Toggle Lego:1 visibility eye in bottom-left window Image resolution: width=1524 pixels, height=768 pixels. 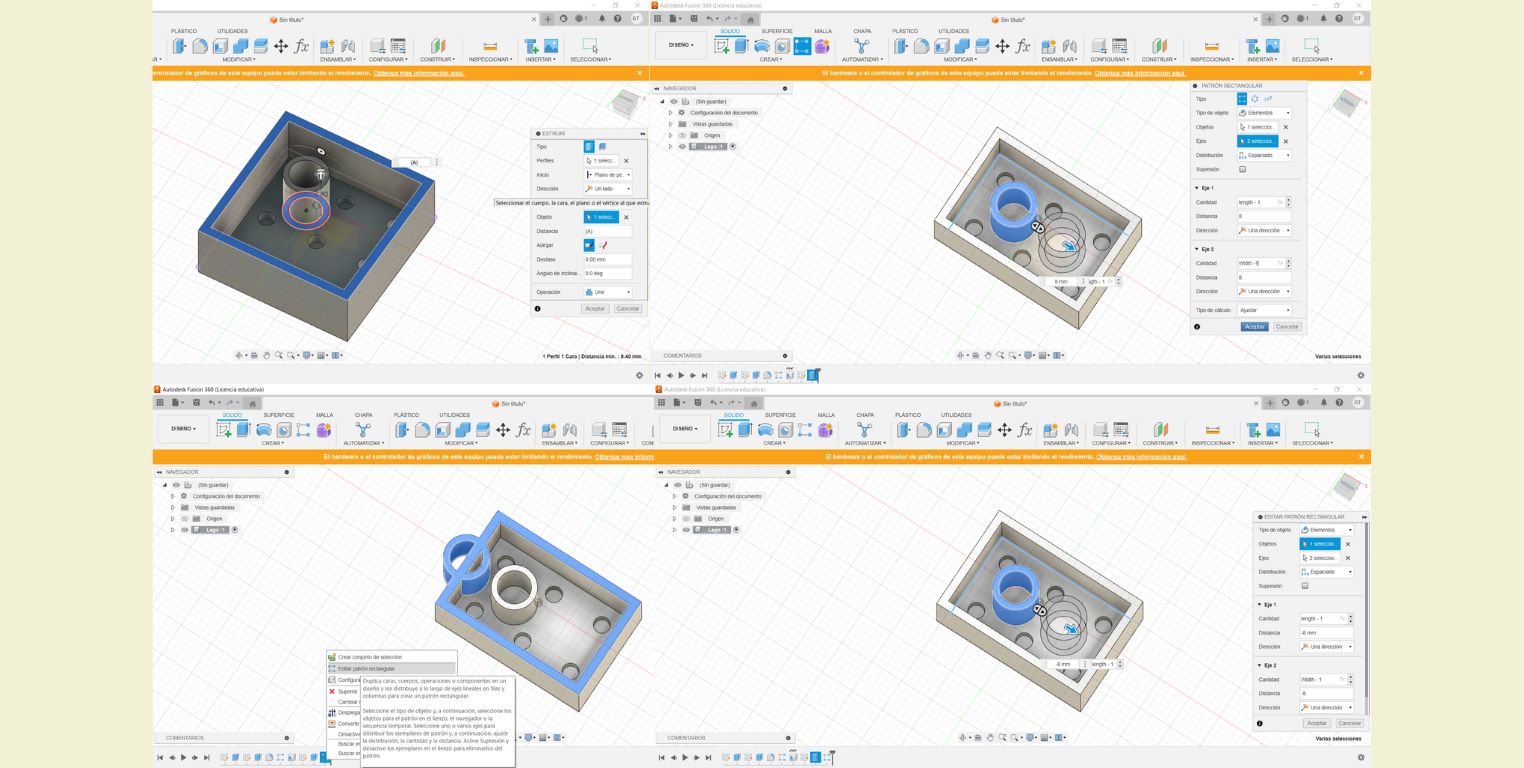(184, 530)
